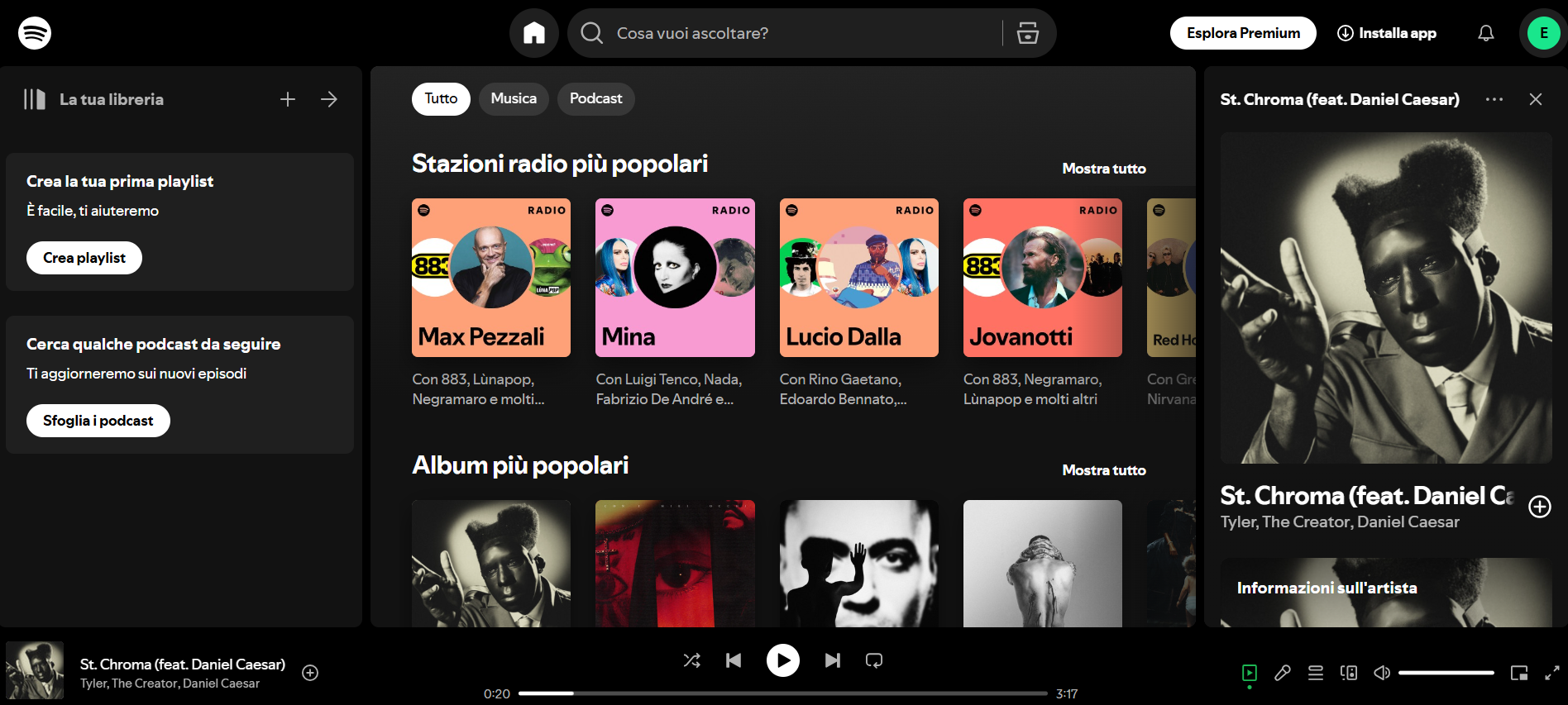Click the song progress bar
1568x705 pixels.
click(782, 693)
